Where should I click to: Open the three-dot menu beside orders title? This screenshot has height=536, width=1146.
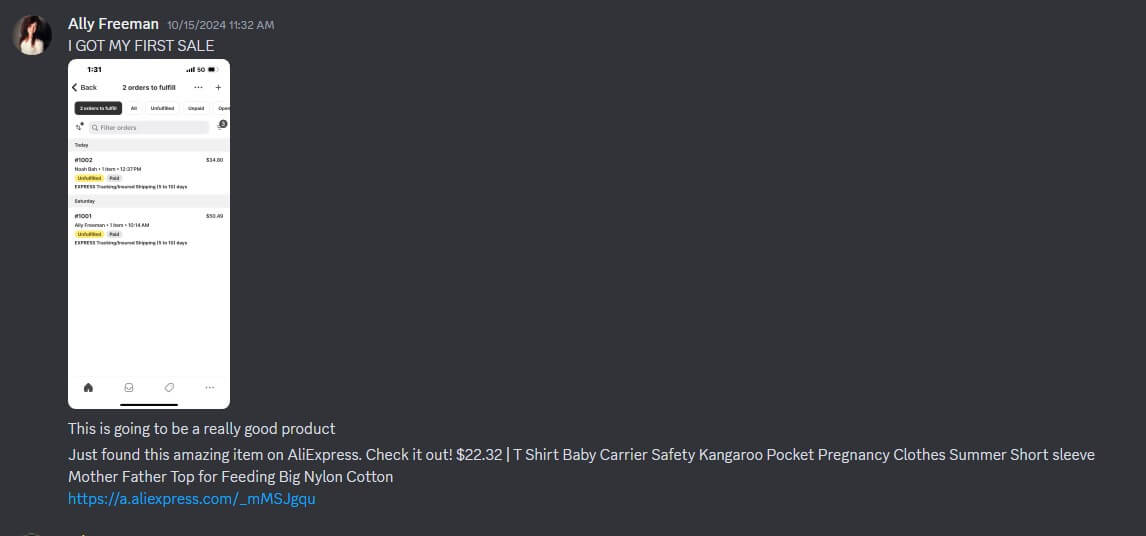[198, 88]
